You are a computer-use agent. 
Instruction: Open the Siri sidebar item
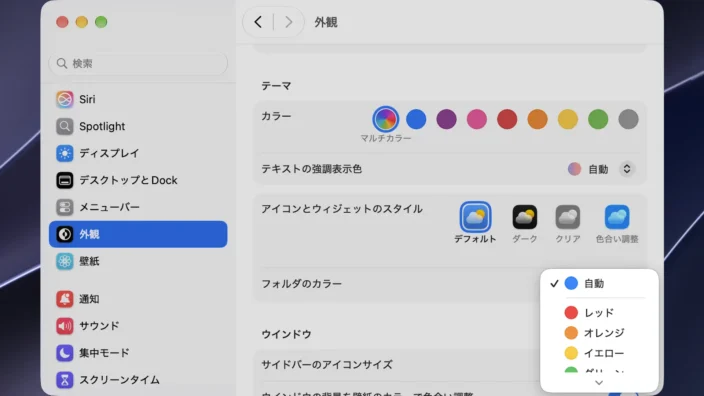[138, 99]
